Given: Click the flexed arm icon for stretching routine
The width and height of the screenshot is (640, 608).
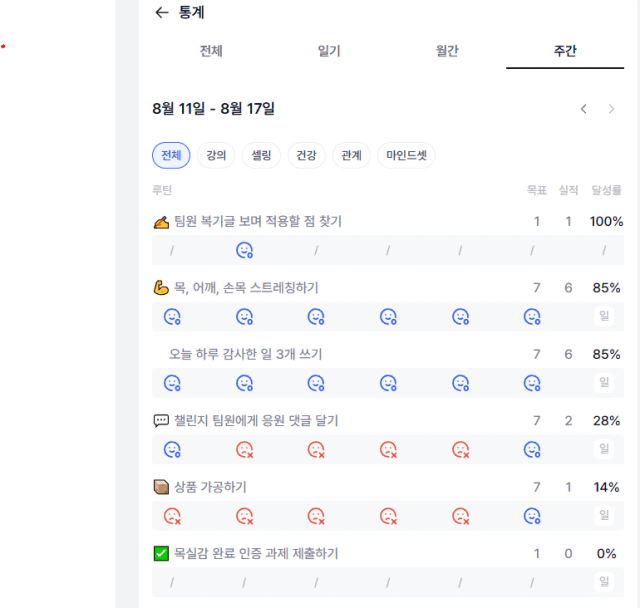Looking at the screenshot, I should 161,288.
